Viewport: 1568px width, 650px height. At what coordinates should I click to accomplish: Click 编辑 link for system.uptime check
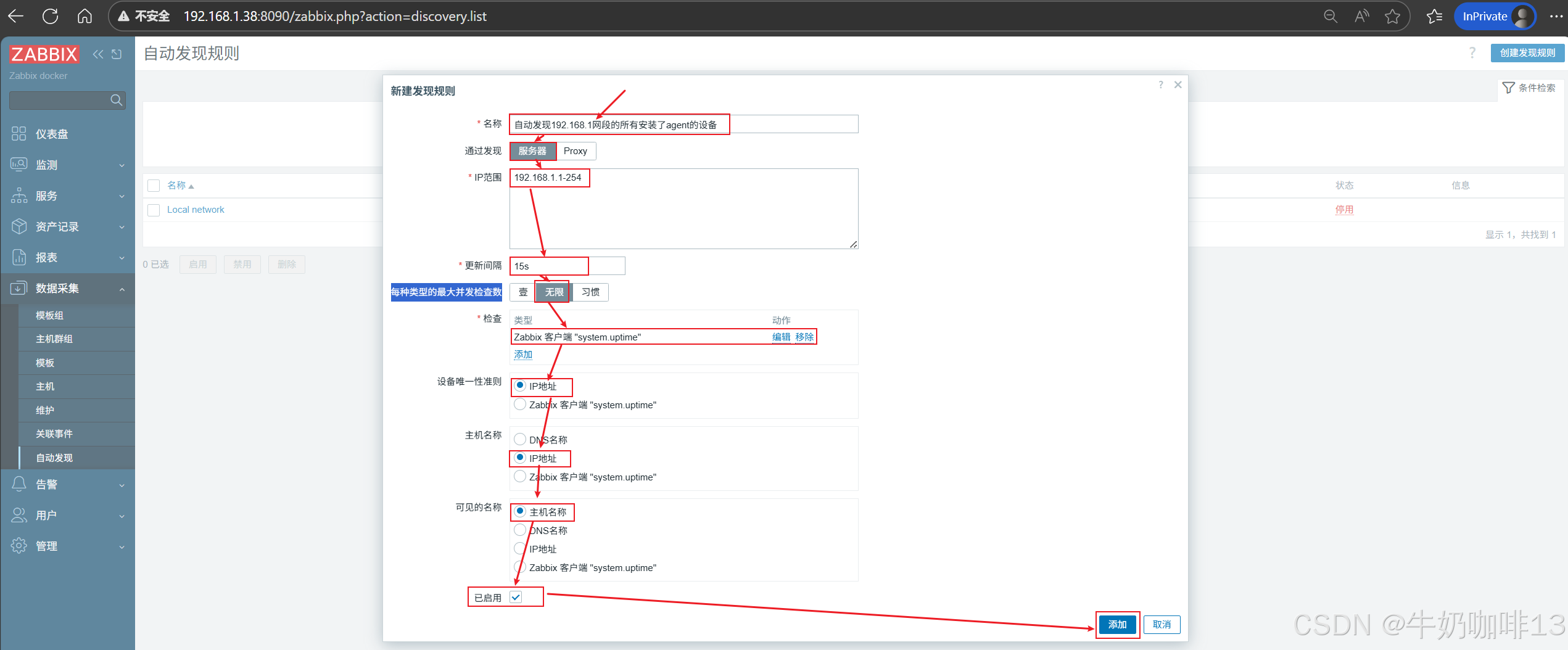coord(781,337)
